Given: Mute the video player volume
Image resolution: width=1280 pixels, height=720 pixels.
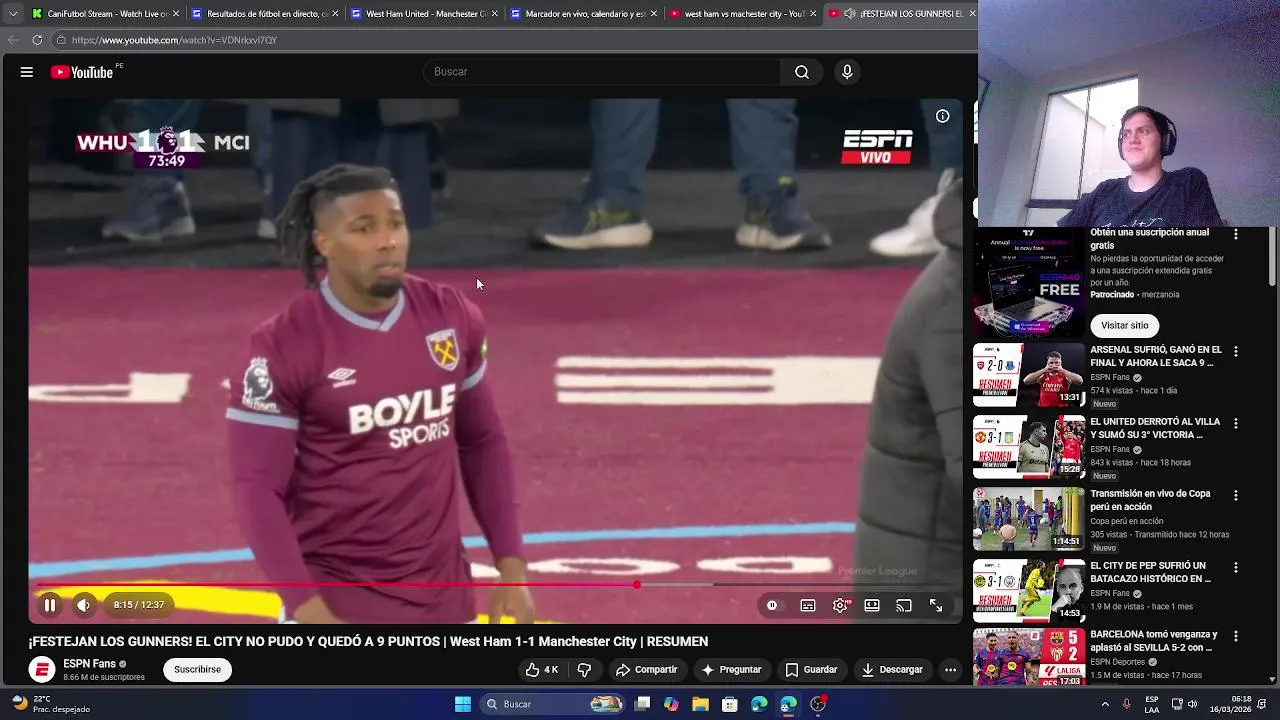Looking at the screenshot, I should click(84, 605).
